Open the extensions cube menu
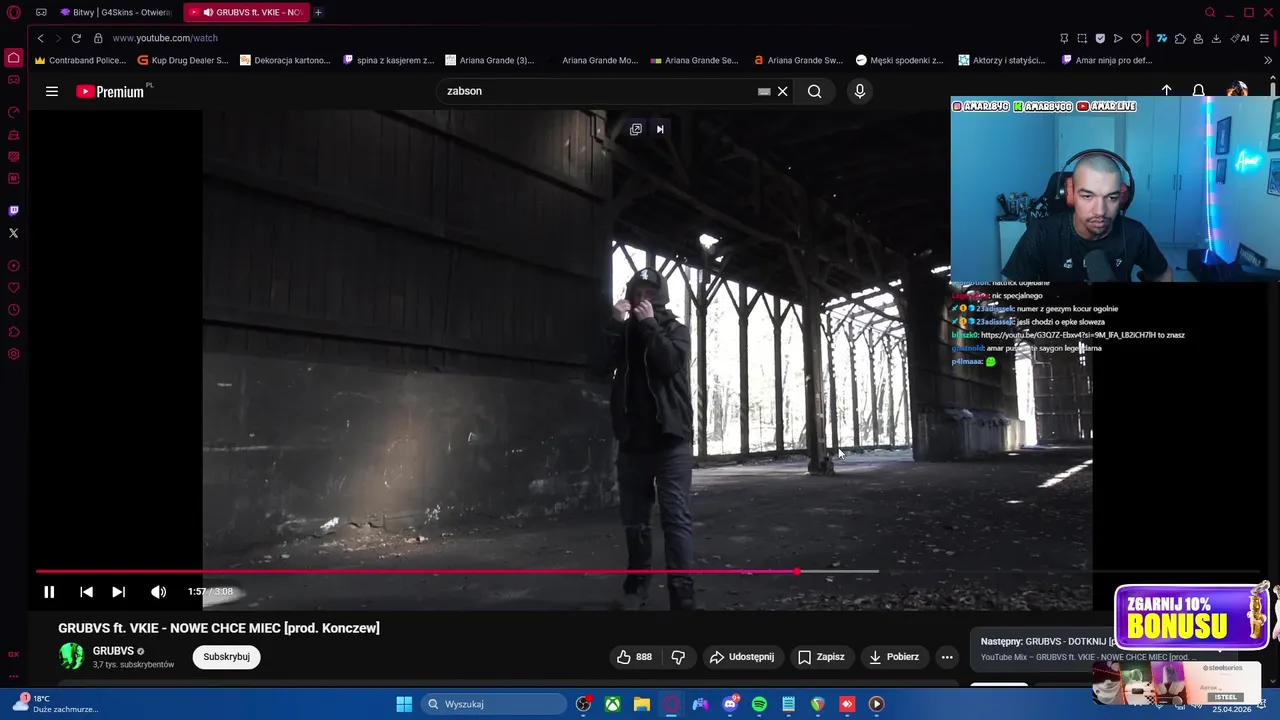This screenshot has height=720, width=1280. 1180,38
